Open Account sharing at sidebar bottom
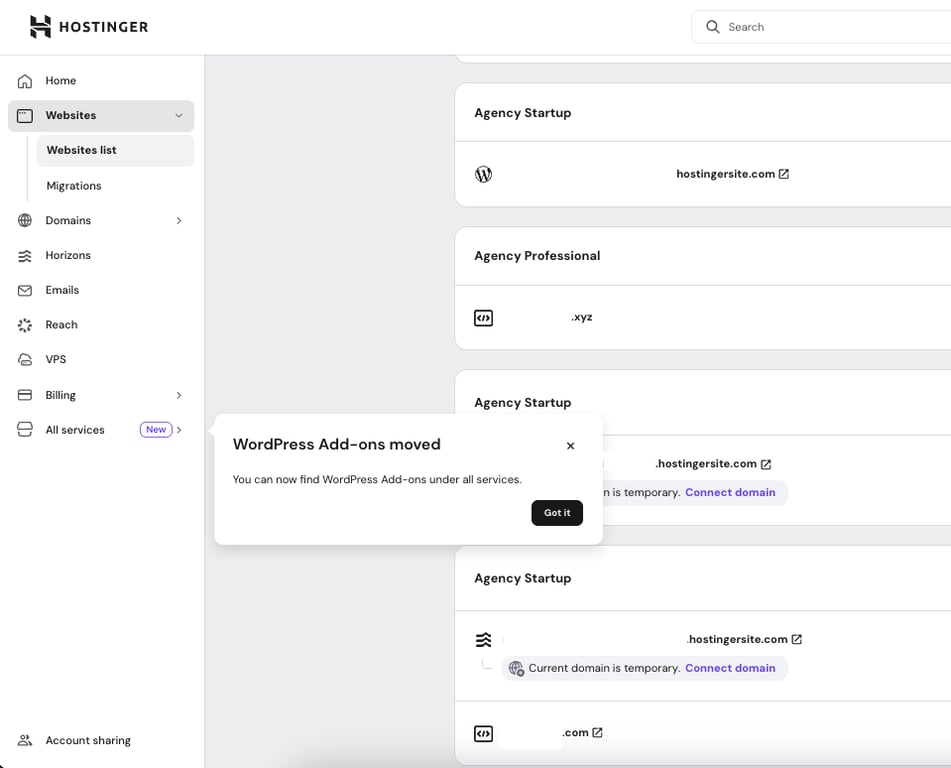Screen dimensions: 951x768 point(101,740)
